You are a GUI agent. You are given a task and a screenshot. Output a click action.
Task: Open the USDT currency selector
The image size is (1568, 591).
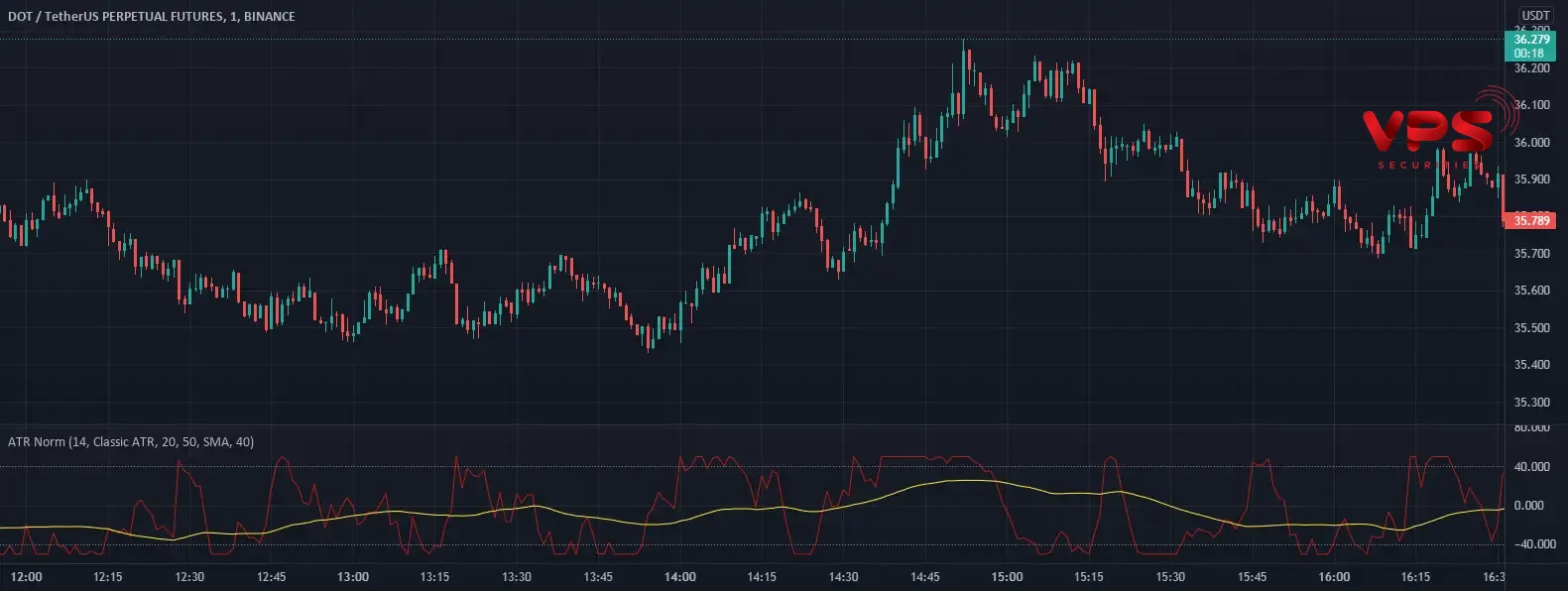[x=1535, y=15]
